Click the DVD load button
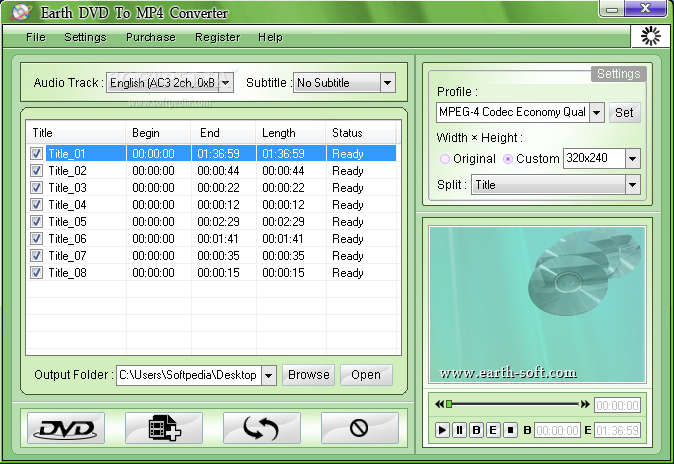 (x=66, y=428)
